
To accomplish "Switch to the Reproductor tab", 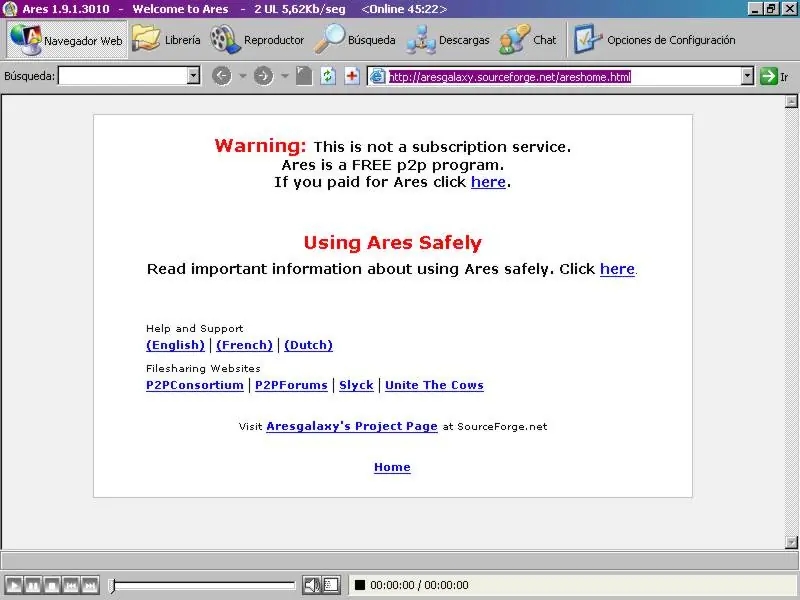I will click(x=257, y=40).
